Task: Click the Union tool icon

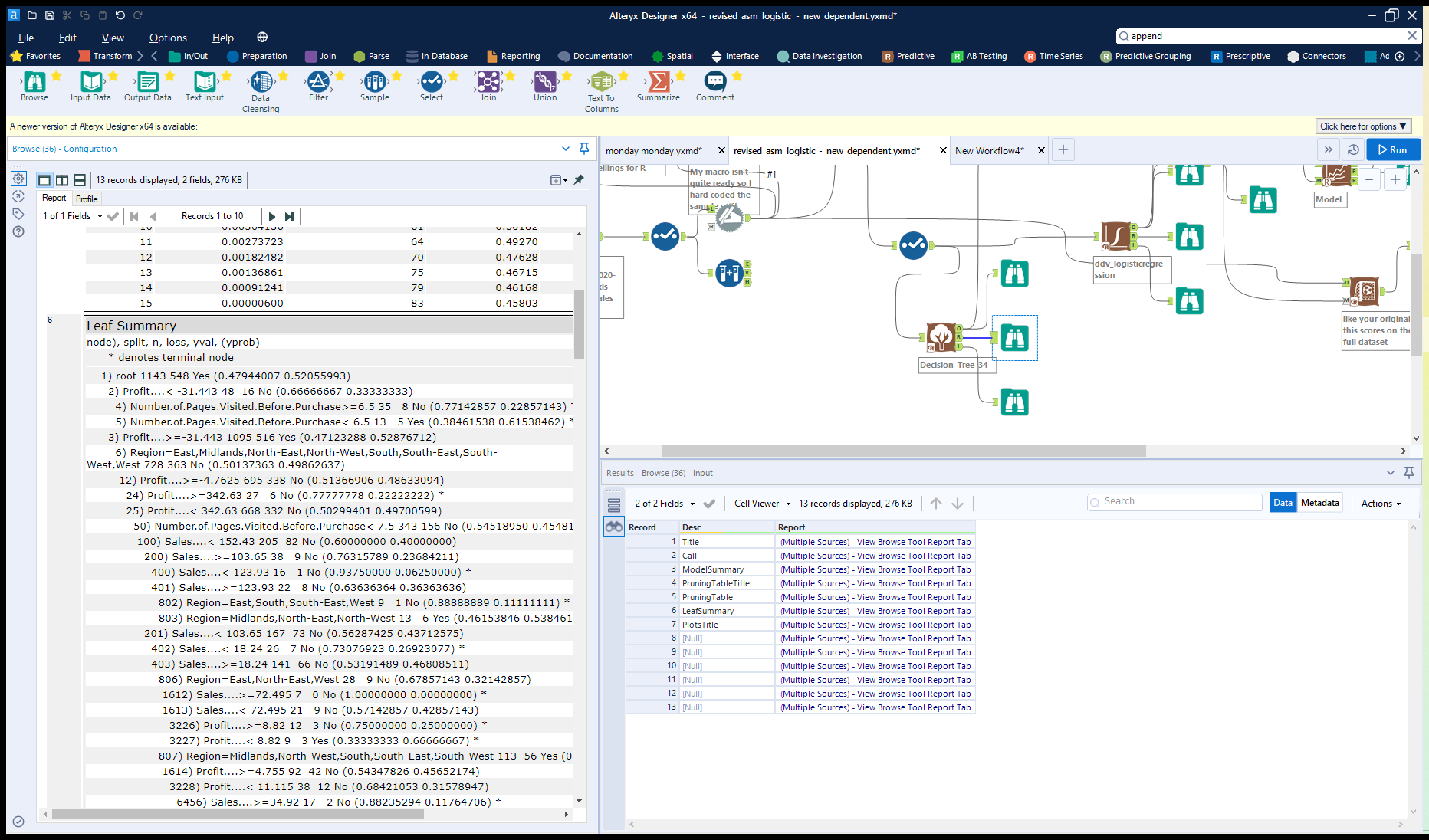Action: (x=545, y=82)
